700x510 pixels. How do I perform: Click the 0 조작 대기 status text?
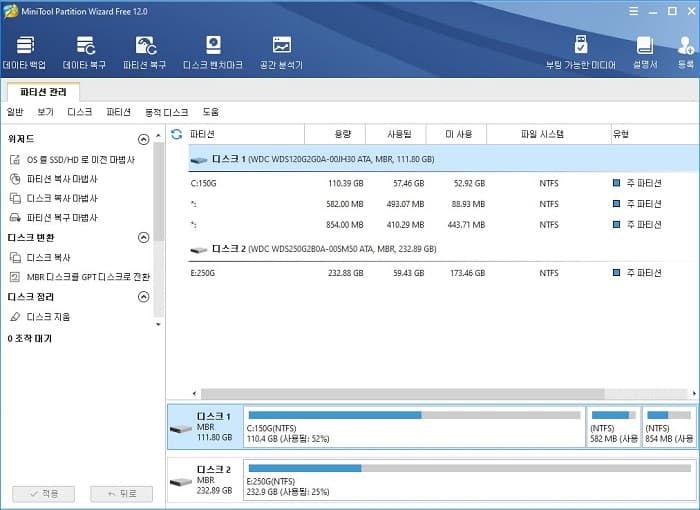(29, 339)
